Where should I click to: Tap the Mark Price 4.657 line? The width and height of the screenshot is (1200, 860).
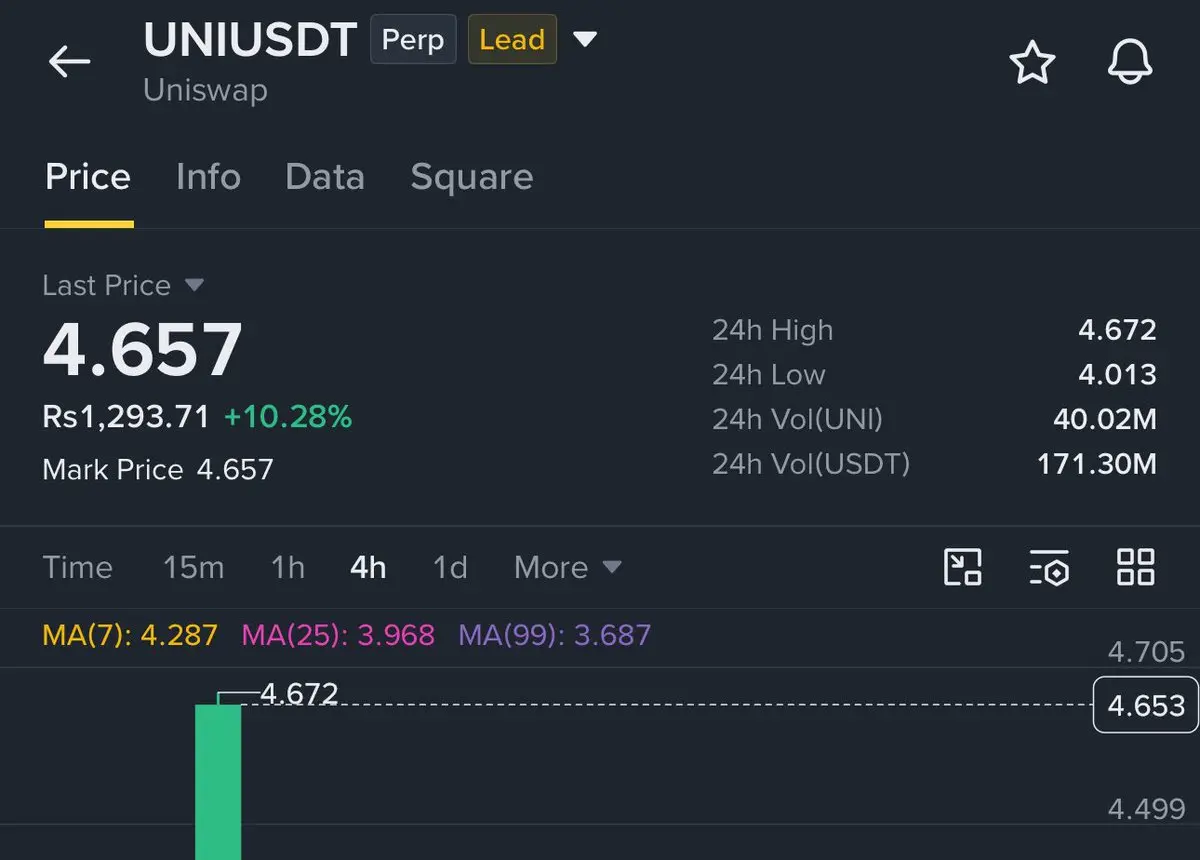click(158, 470)
